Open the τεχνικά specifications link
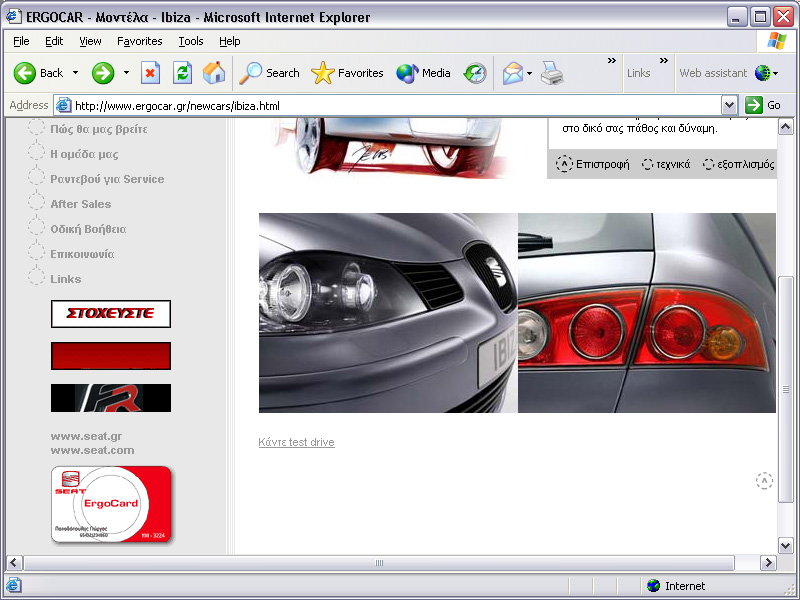 tap(666, 164)
